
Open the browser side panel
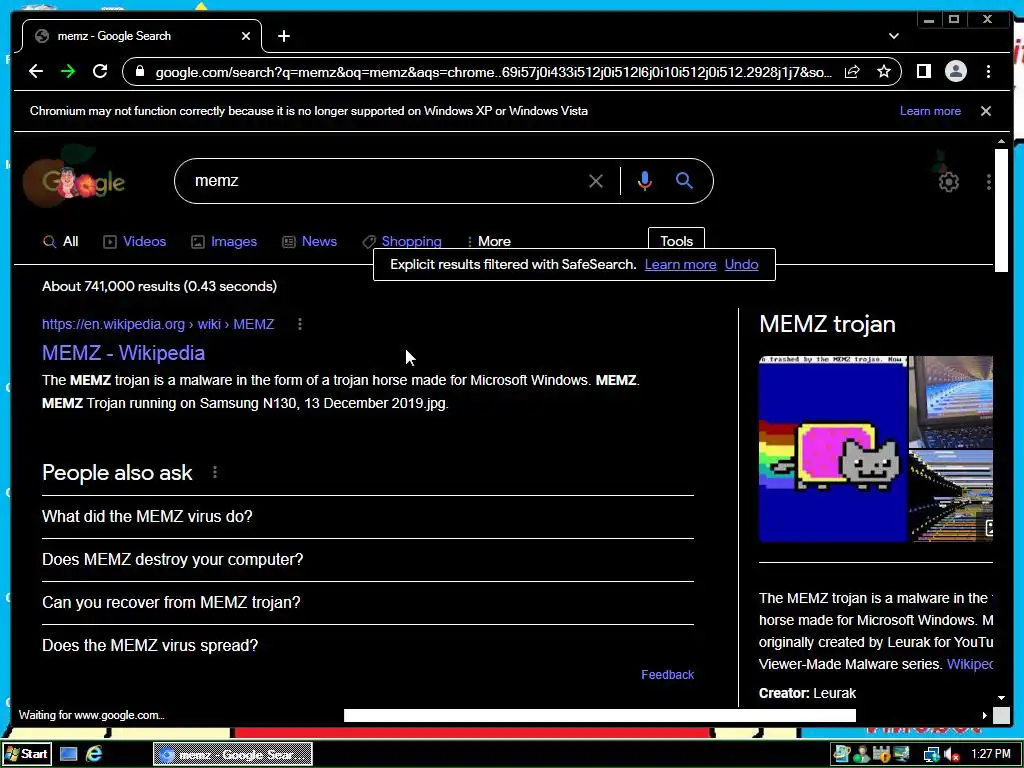(923, 71)
